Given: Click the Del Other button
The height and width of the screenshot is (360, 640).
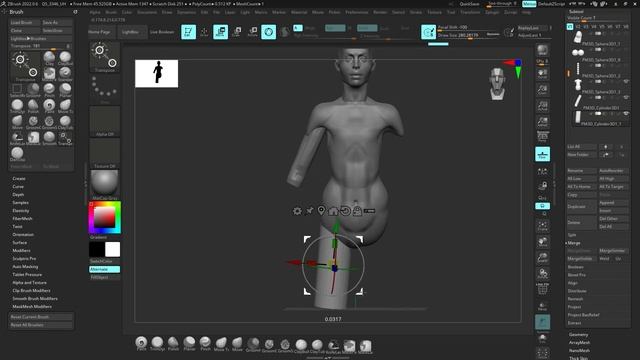Looking at the screenshot, I should point(613,219).
